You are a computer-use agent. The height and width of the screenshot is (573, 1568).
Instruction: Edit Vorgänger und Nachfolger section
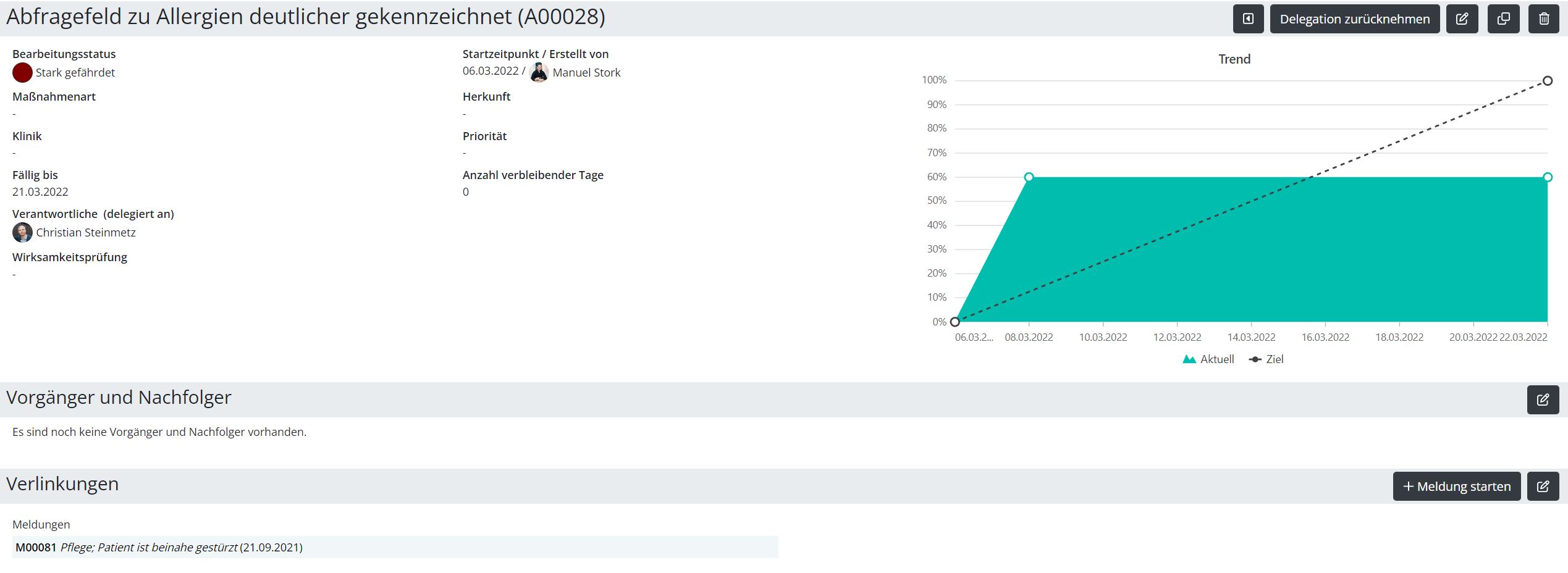click(x=1543, y=399)
